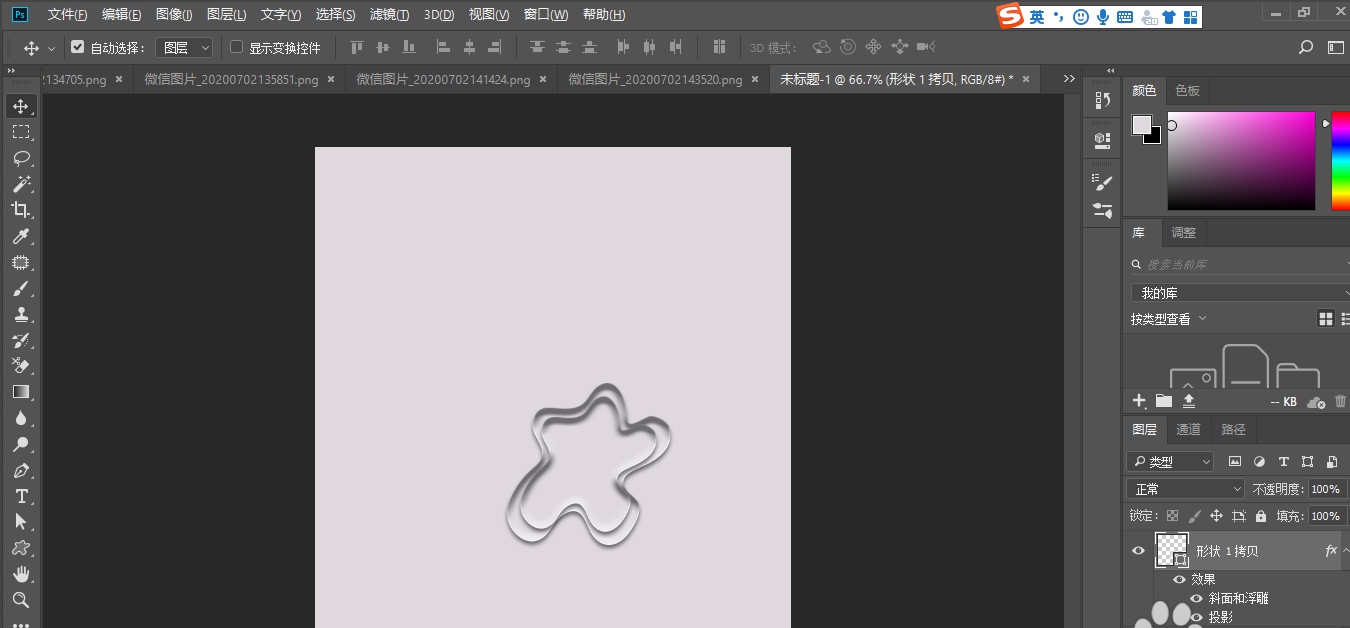
Task: Toggle visibility of 斜面和浮雕 effect
Action: (x=1196, y=598)
